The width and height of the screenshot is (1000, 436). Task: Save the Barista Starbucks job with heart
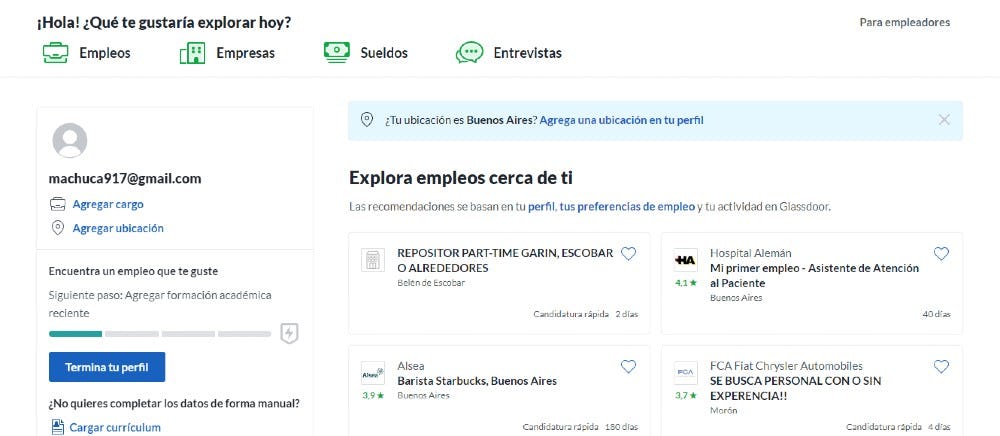[x=628, y=367]
